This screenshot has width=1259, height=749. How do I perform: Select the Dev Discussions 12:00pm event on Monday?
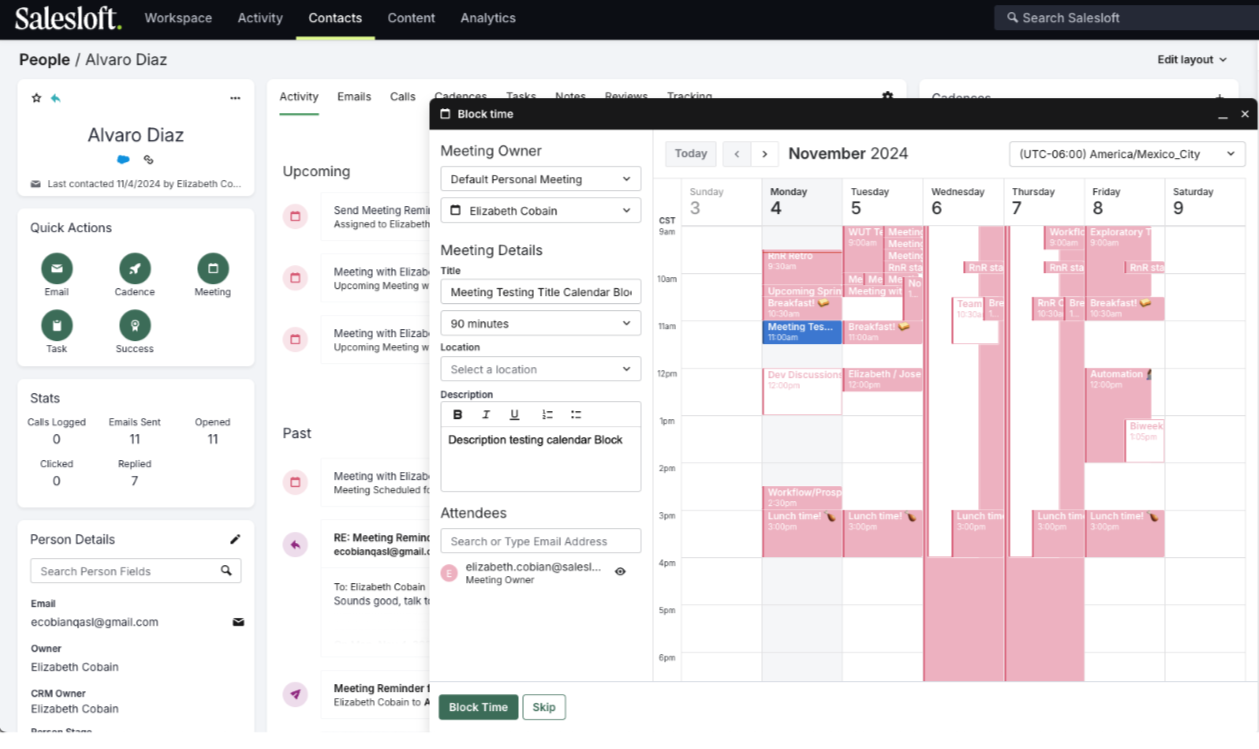(802, 391)
